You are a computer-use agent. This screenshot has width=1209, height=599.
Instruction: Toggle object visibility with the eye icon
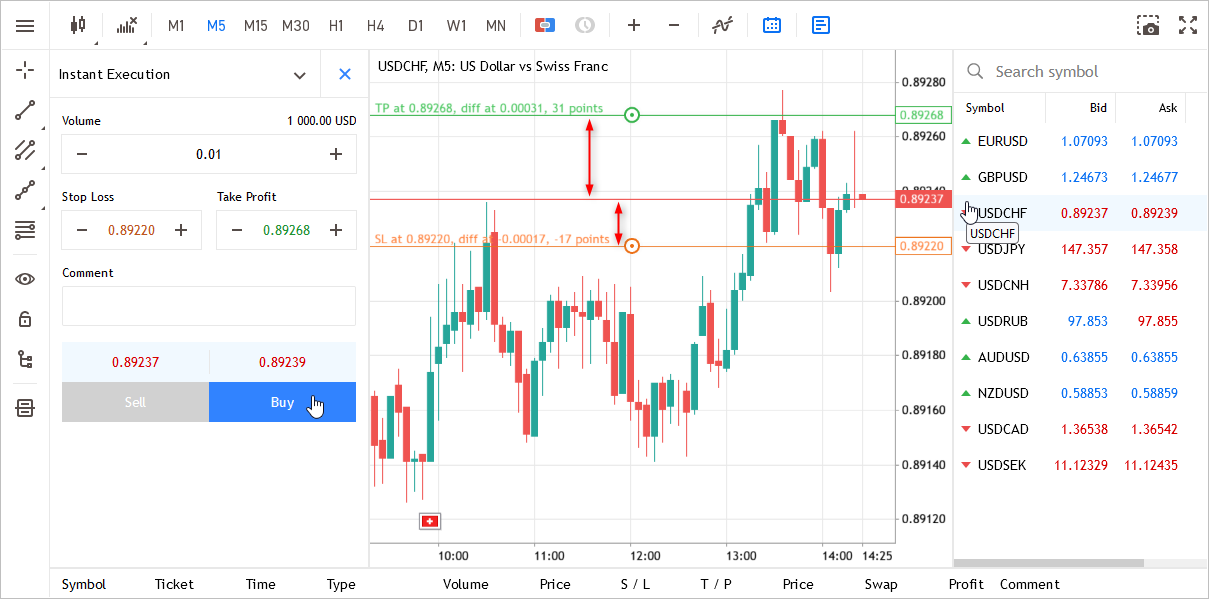click(x=25, y=279)
